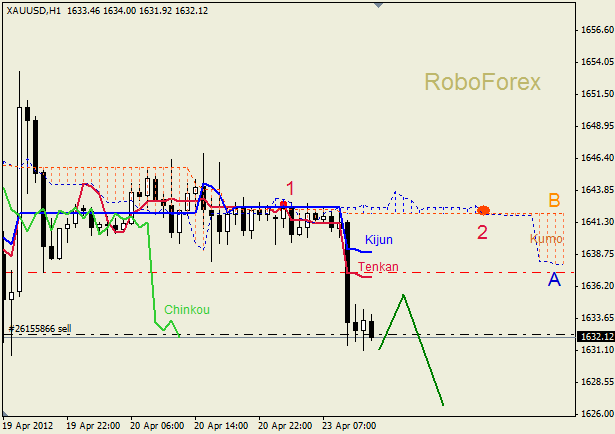Viewport: 615px width, 434px height.
Task: Select the blue 'Kijun' label
Action: [378, 240]
